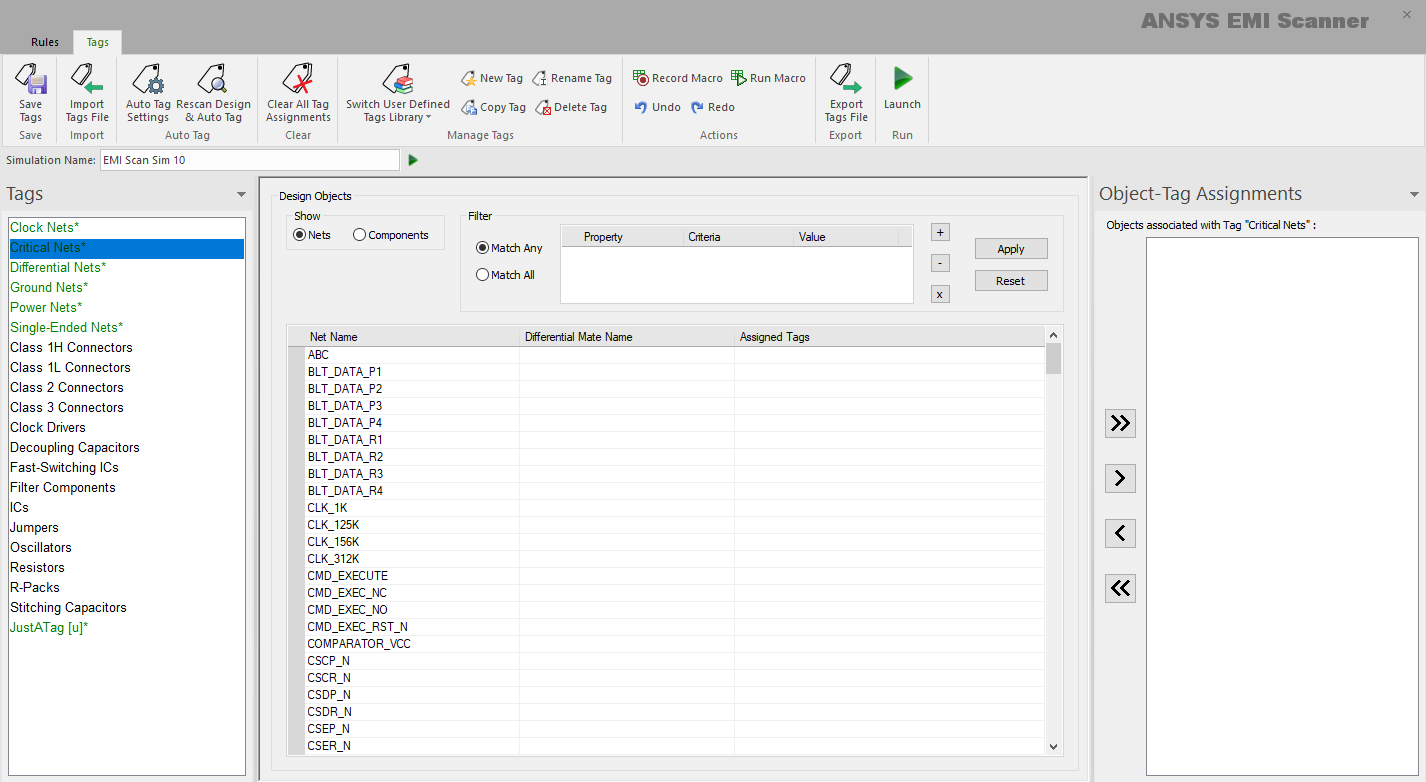
Task: Open Object-Tag Assignments panel dropdown arrow
Action: pyautogui.click(x=1413, y=195)
